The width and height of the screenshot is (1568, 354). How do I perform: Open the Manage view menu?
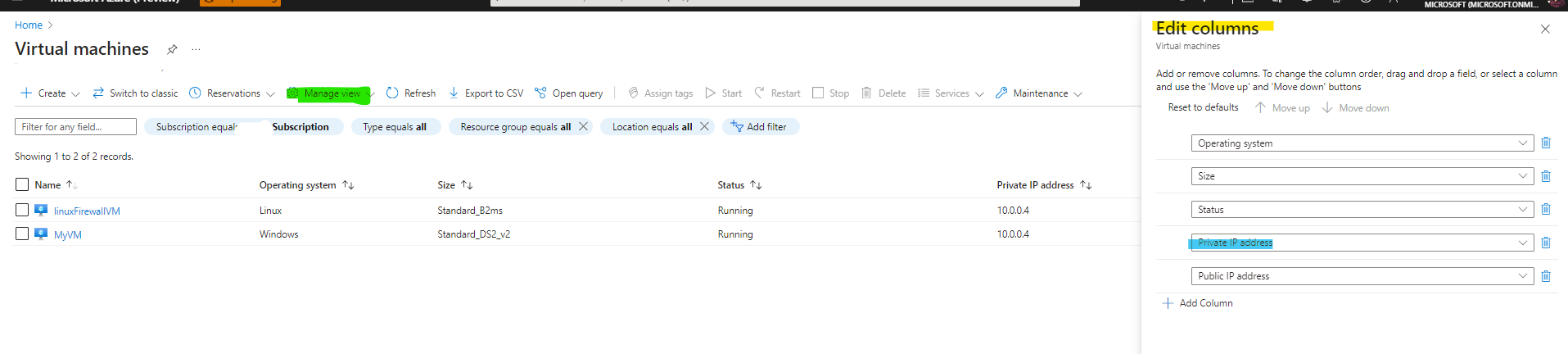click(331, 93)
